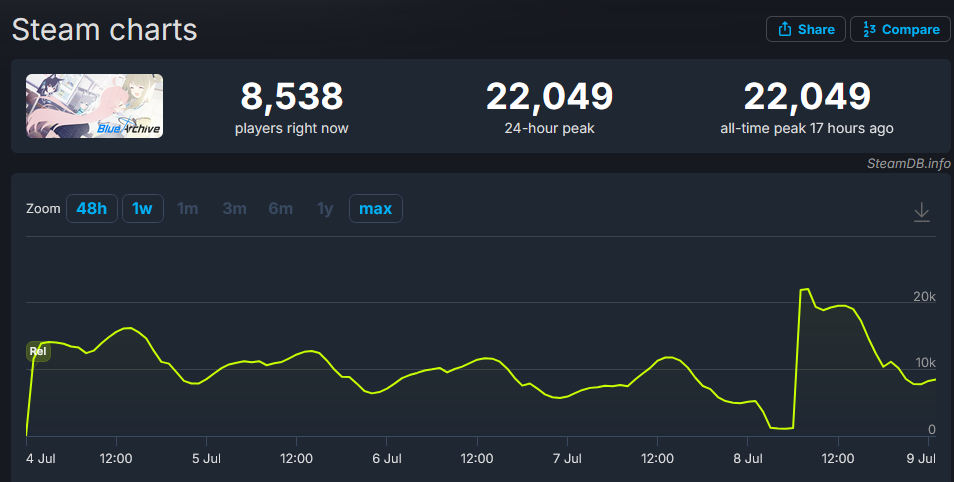The image size is (954, 482).
Task: Click the 20k y-axis label
Action: click(x=925, y=296)
